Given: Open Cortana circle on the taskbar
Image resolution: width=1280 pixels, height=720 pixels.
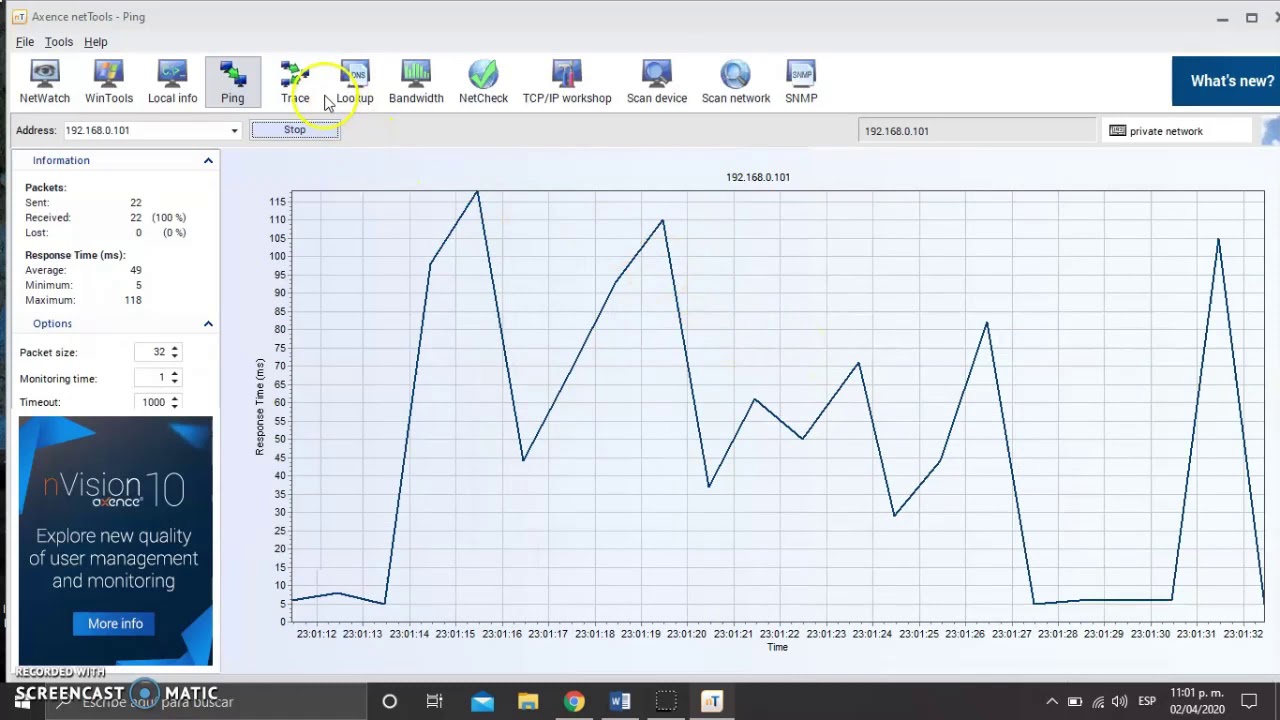Looking at the screenshot, I should [x=390, y=702].
